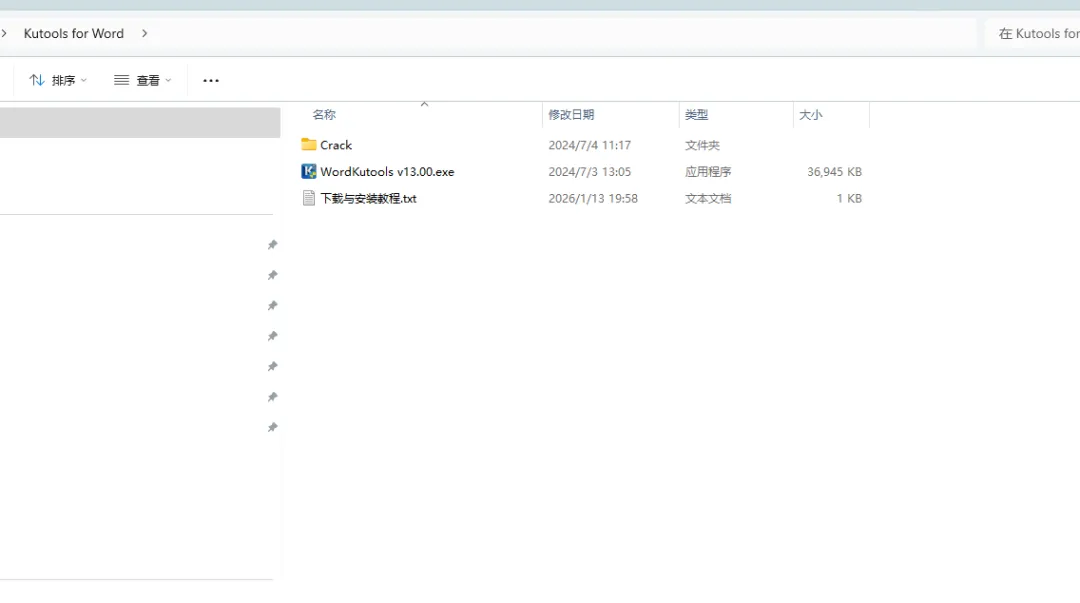
Task: Click type 文件夹 cell
Action: (702, 145)
